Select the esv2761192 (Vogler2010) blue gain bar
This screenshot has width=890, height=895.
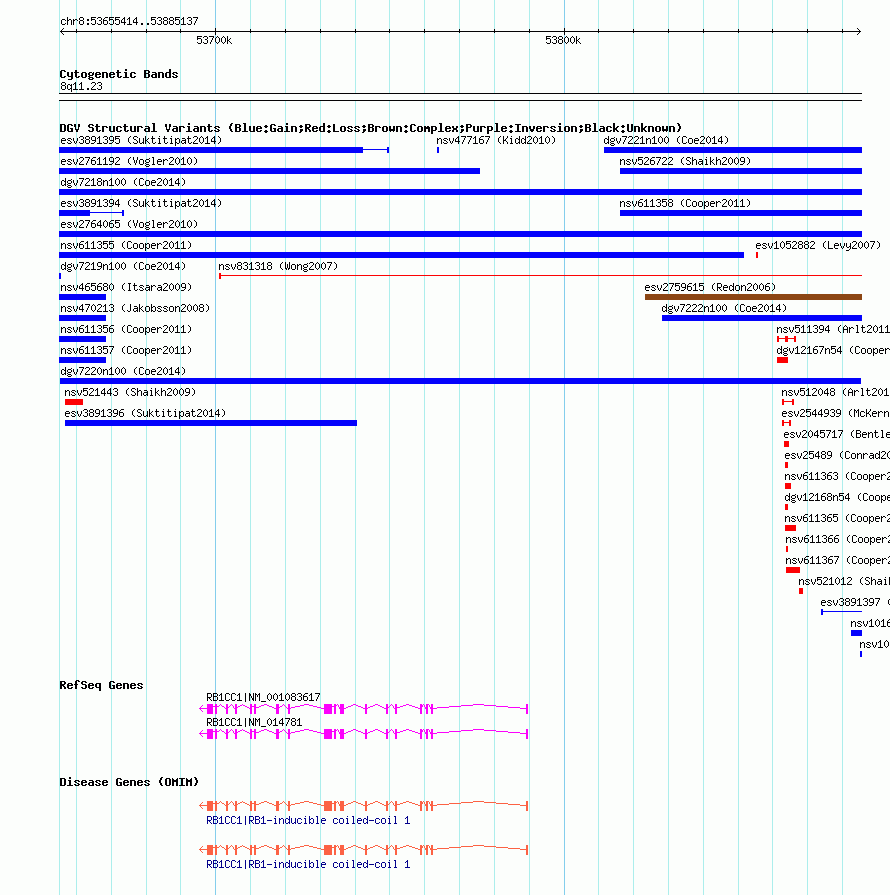(x=269, y=171)
